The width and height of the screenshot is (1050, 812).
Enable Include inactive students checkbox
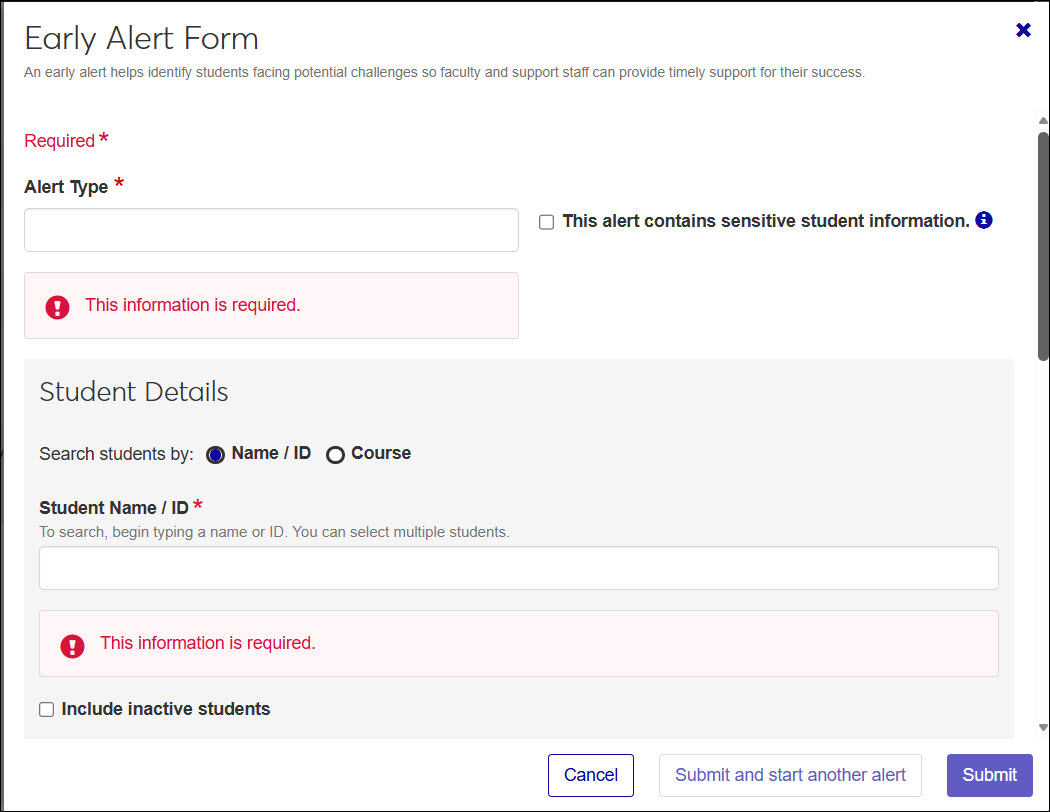pos(46,710)
